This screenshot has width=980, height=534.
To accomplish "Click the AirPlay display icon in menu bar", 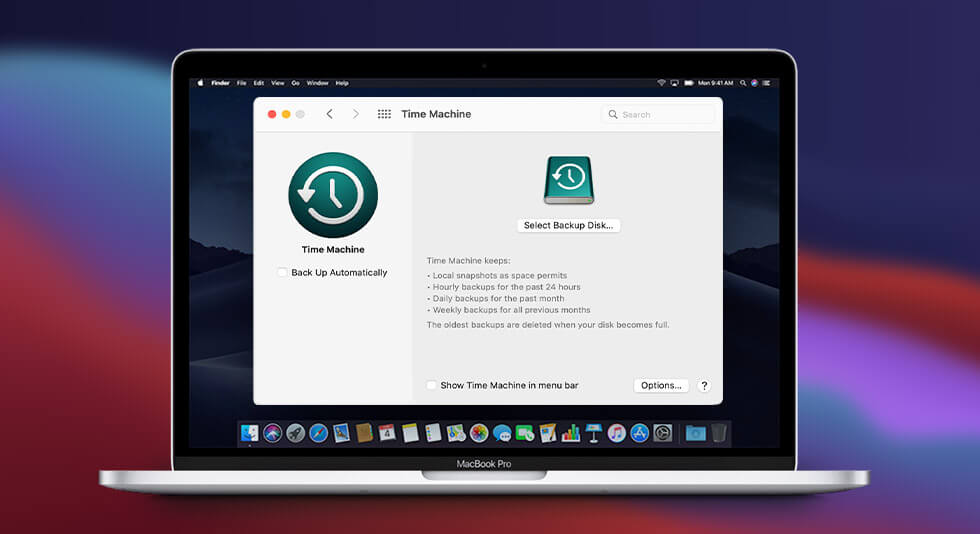I will (x=674, y=83).
